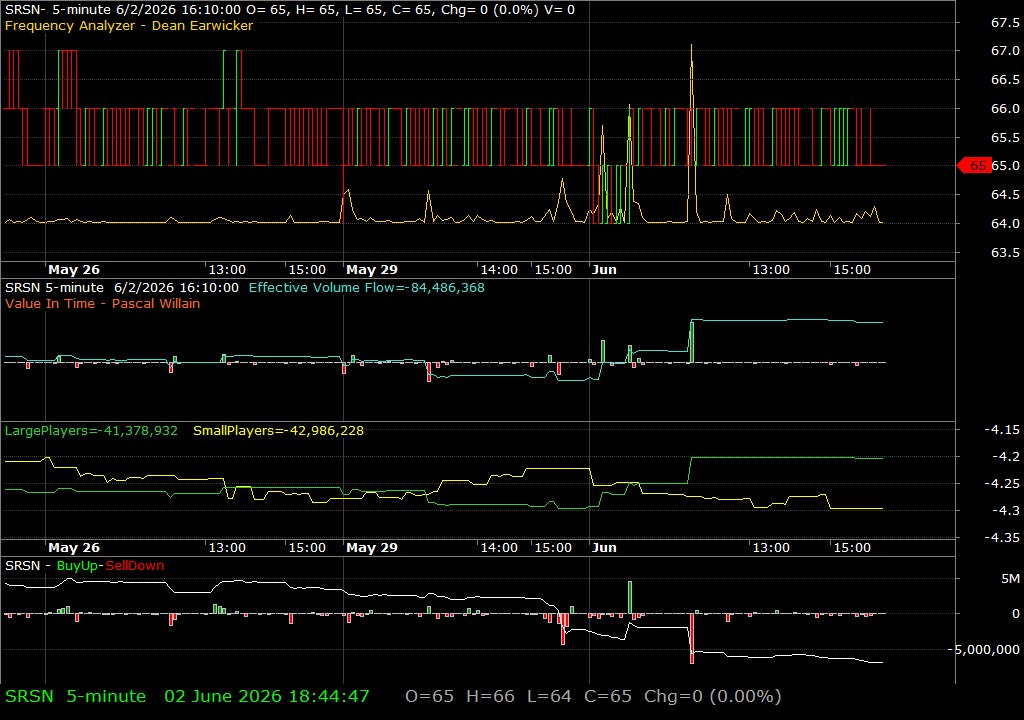Click the 67.0 price axis label
Image resolution: width=1024 pixels, height=720 pixels.
tap(1005, 51)
